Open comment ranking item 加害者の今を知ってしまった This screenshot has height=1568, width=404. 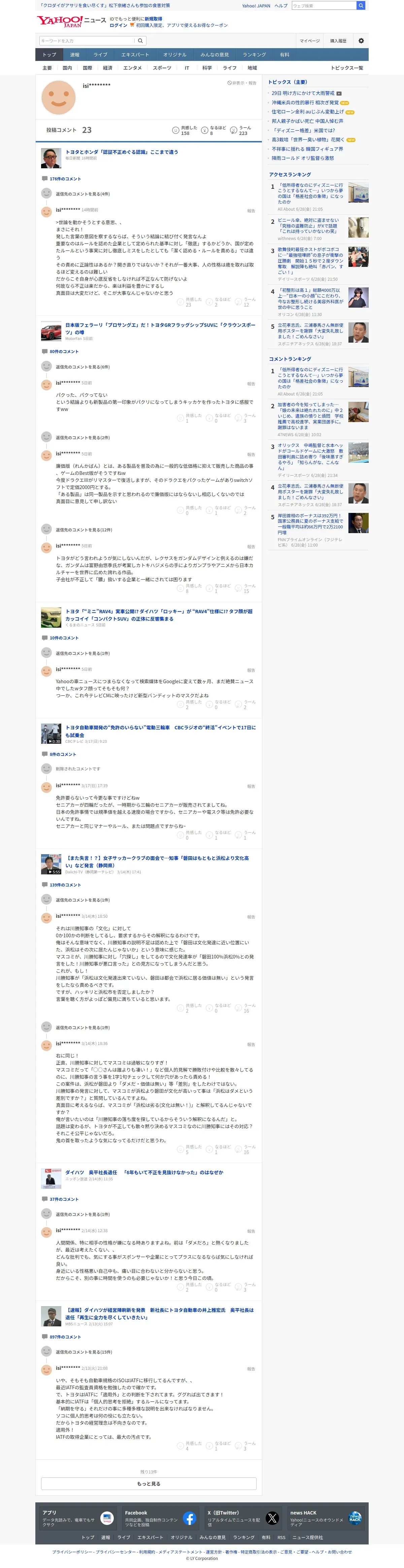click(x=310, y=416)
